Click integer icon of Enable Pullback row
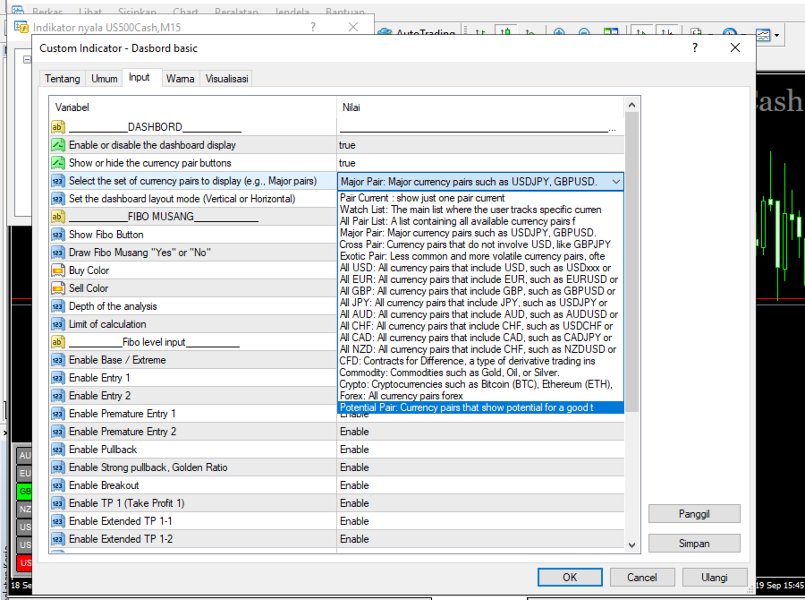 click(x=58, y=450)
